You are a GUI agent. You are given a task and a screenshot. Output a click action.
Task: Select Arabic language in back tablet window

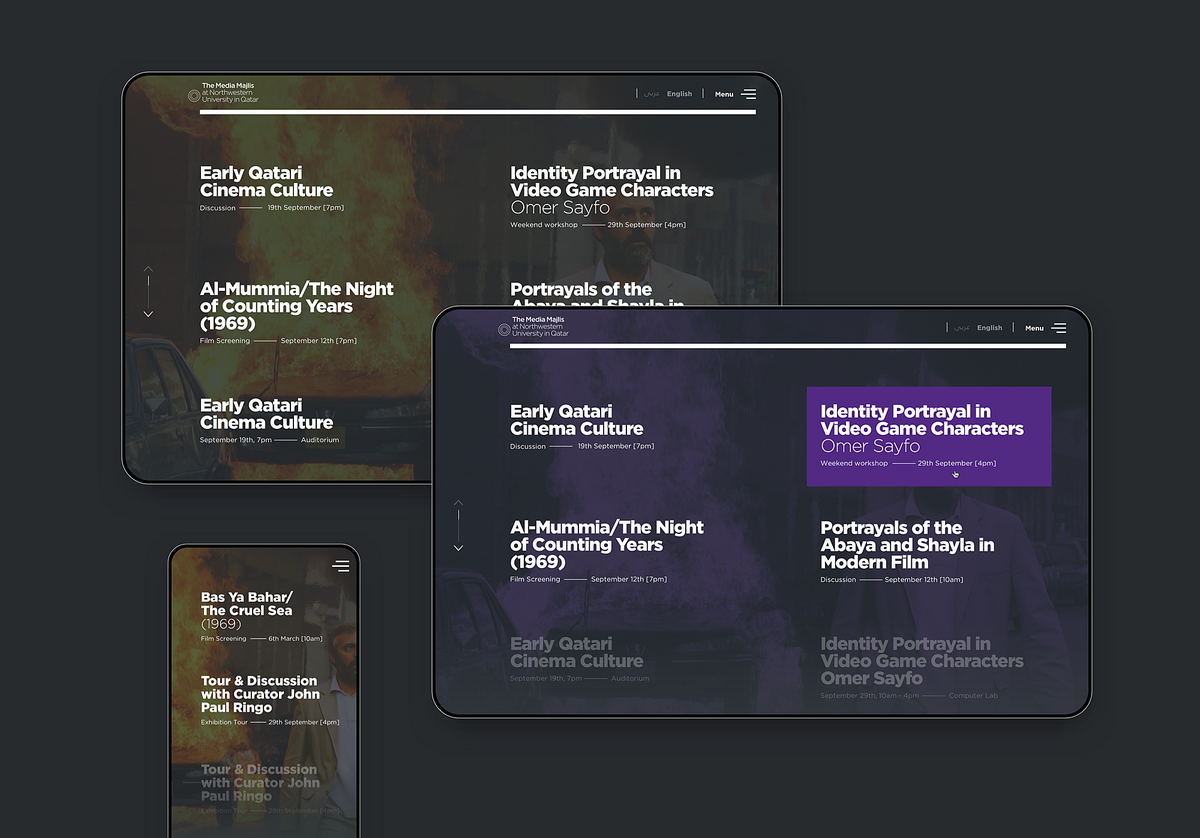651,94
